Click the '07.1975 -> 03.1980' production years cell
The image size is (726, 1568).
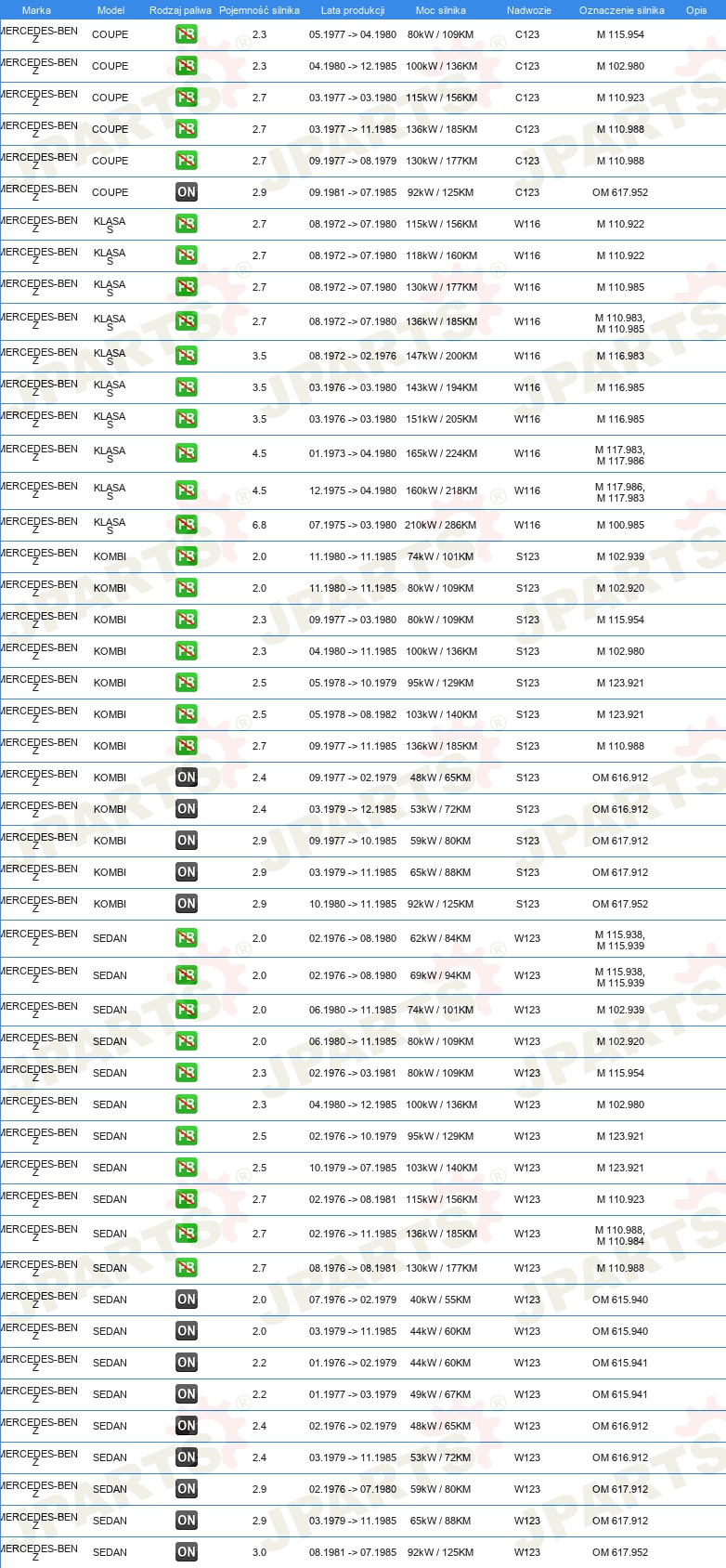(353, 525)
